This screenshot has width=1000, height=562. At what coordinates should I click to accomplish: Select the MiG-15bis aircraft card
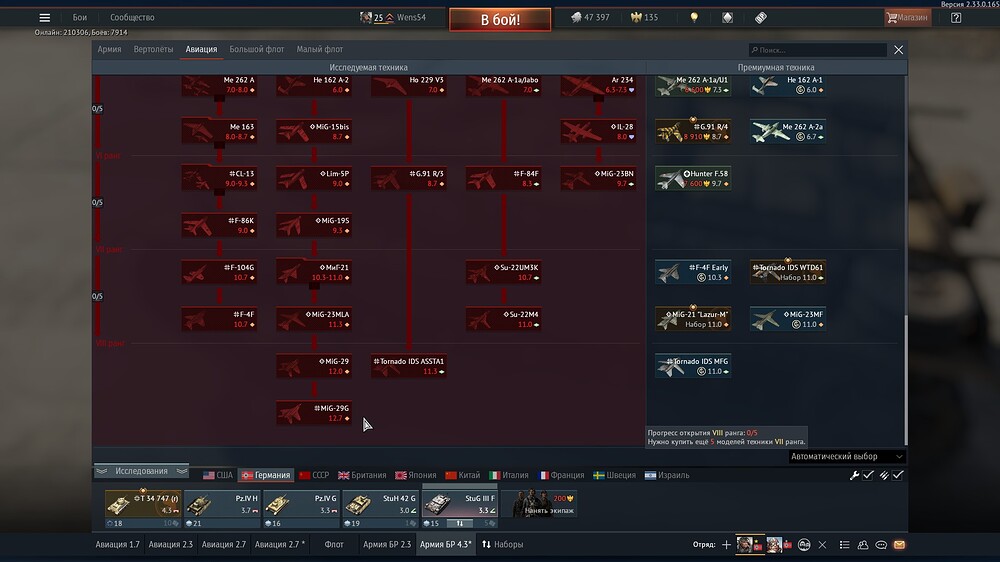click(x=314, y=131)
